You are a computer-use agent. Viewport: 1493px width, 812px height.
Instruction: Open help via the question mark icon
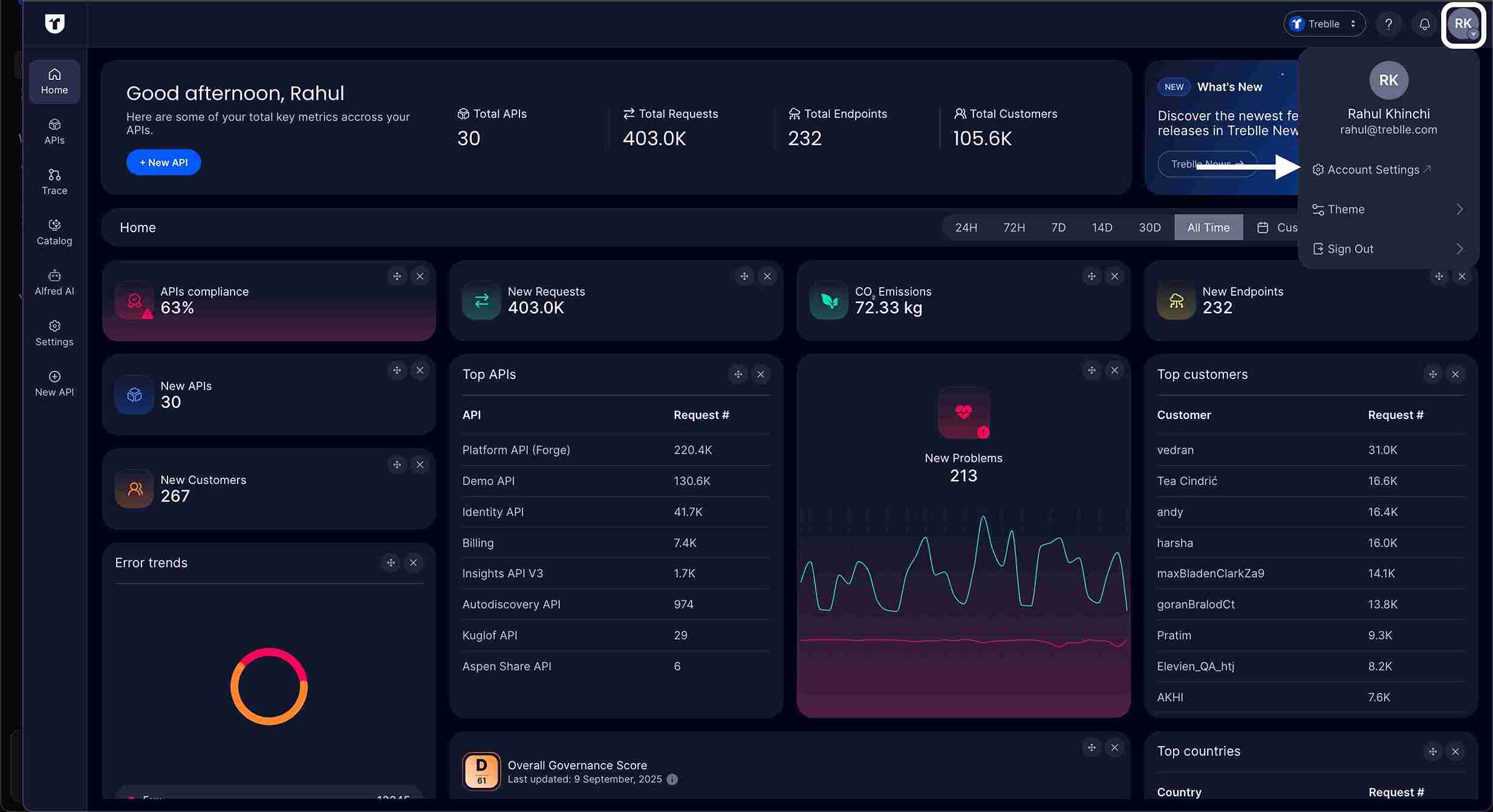point(1388,24)
